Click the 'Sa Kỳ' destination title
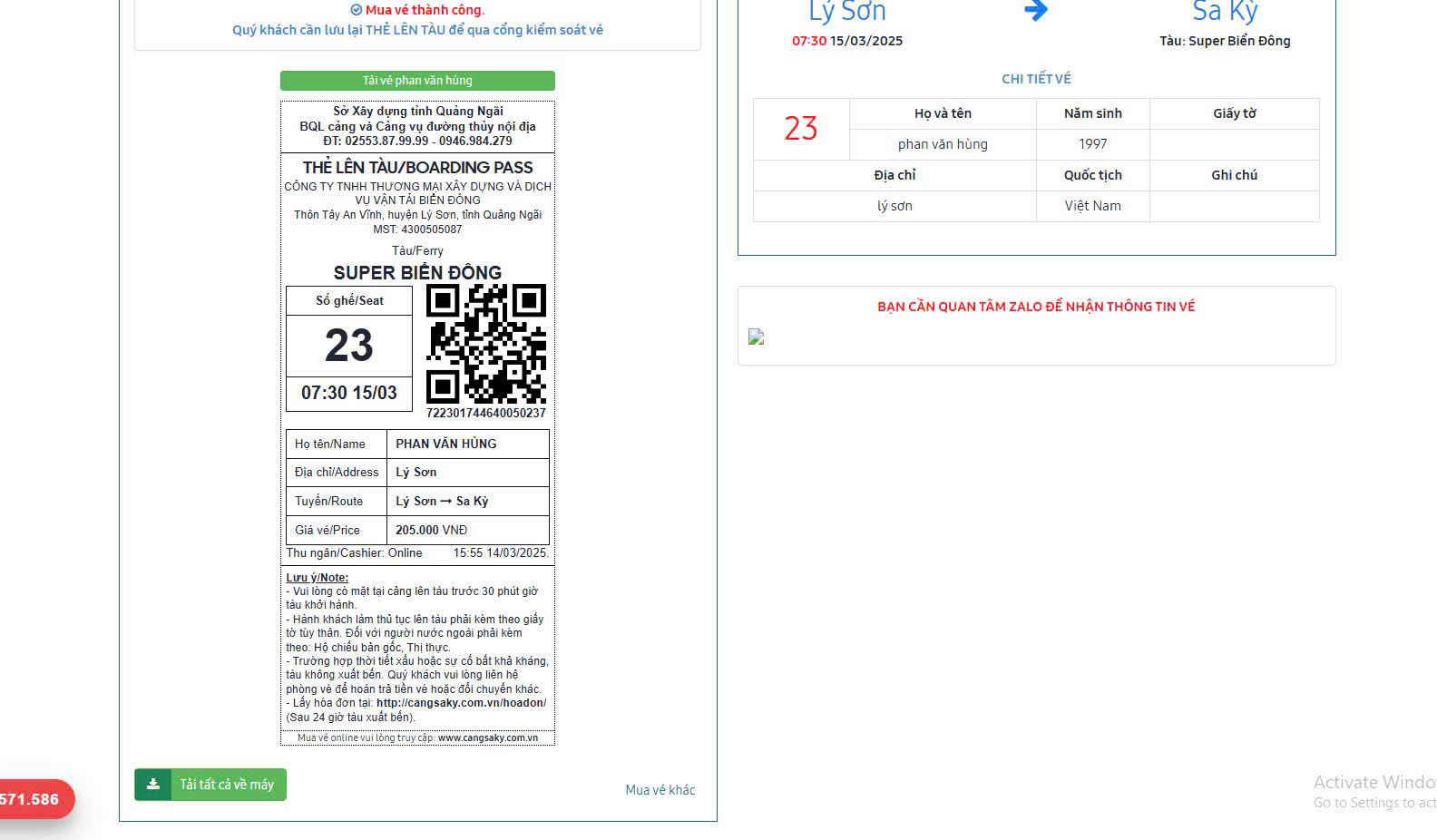The height and width of the screenshot is (840, 1437). pyautogui.click(x=1225, y=12)
